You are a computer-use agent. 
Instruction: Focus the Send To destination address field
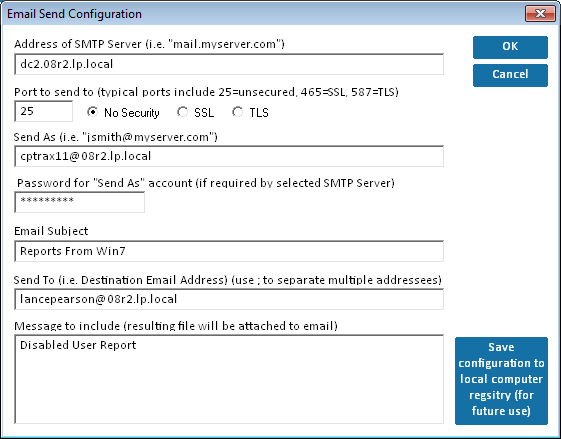coord(229,299)
